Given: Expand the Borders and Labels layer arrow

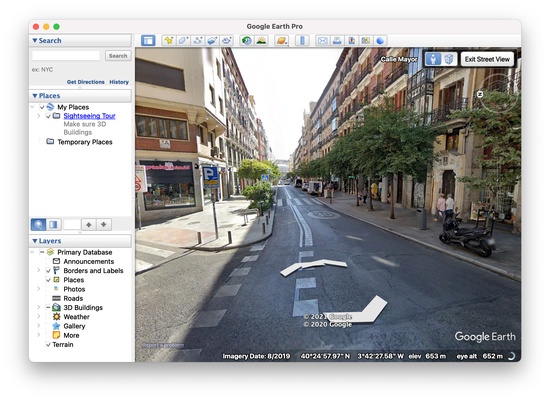Looking at the screenshot, I should pyautogui.click(x=39, y=271).
